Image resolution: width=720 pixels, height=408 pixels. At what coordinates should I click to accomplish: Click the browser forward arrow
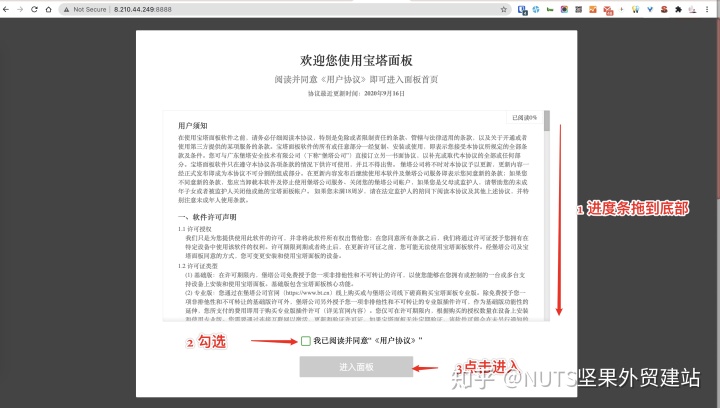(20, 9)
